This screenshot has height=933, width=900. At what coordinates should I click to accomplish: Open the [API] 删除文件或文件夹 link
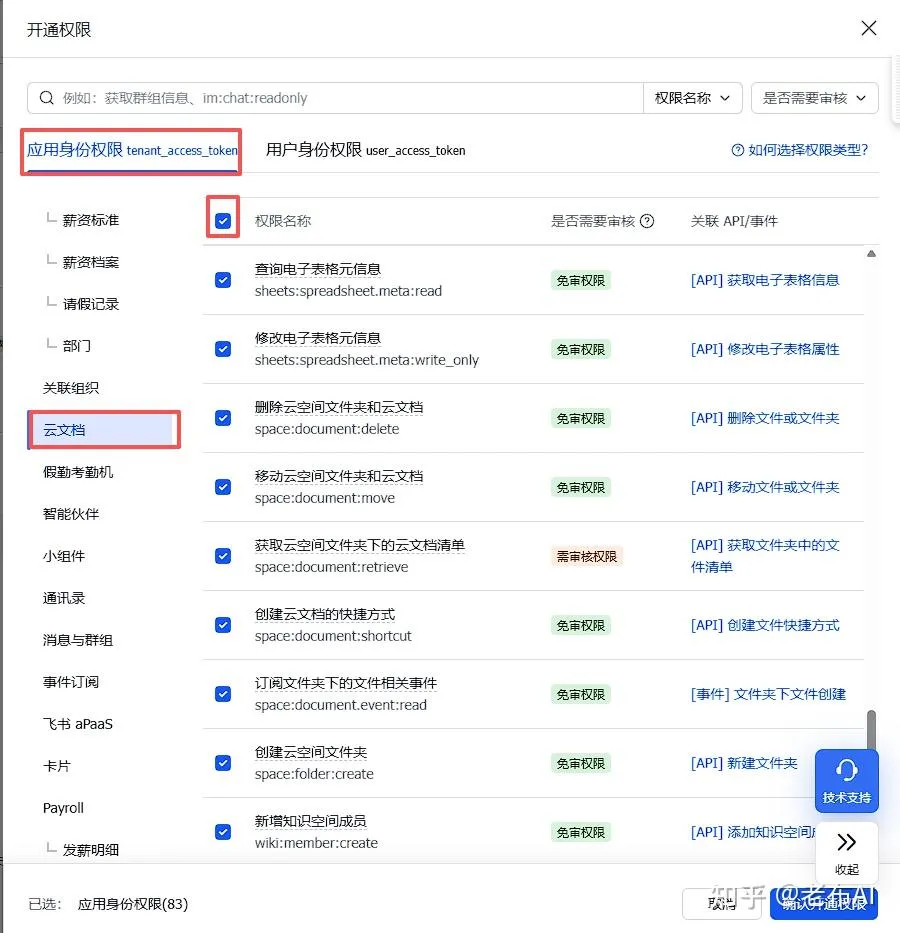point(765,418)
